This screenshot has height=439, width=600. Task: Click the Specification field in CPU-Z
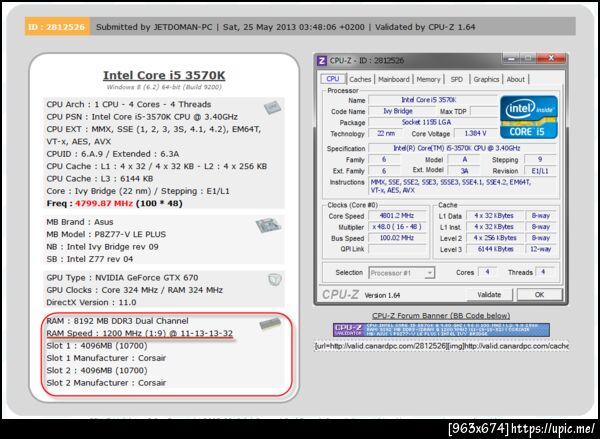[462, 148]
